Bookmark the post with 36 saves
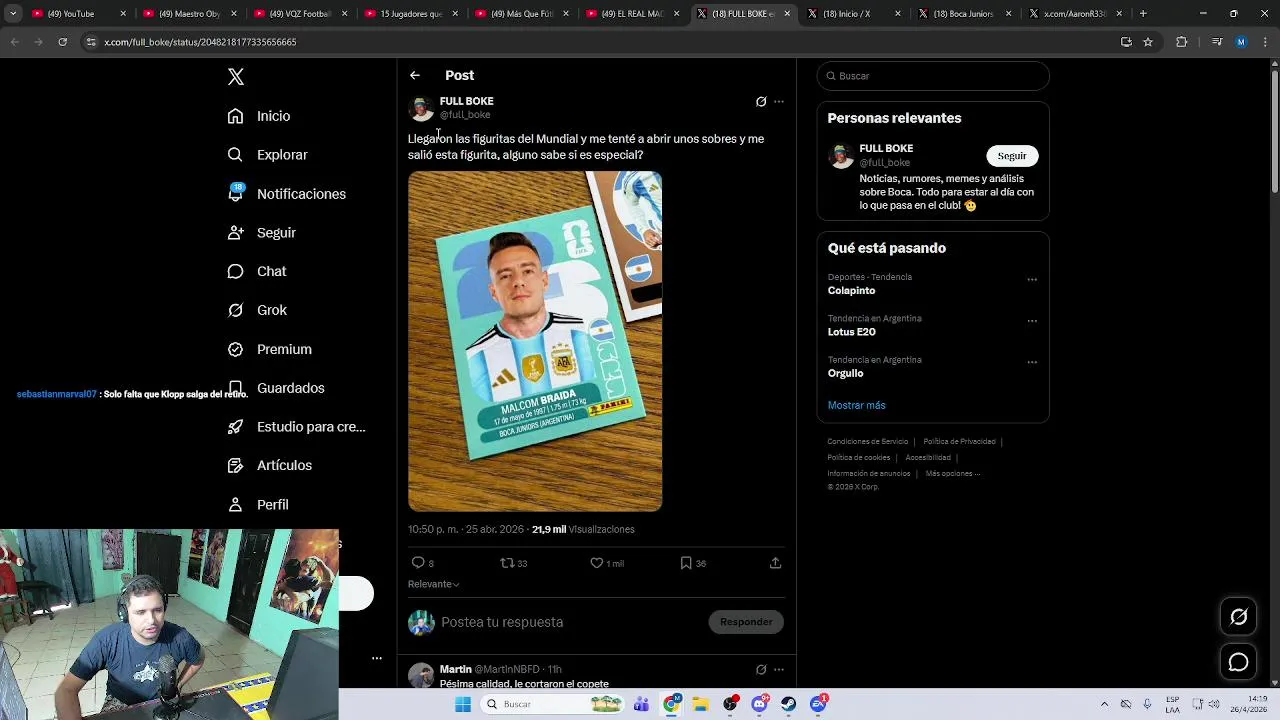The height and width of the screenshot is (720, 1280). pyautogui.click(x=693, y=563)
